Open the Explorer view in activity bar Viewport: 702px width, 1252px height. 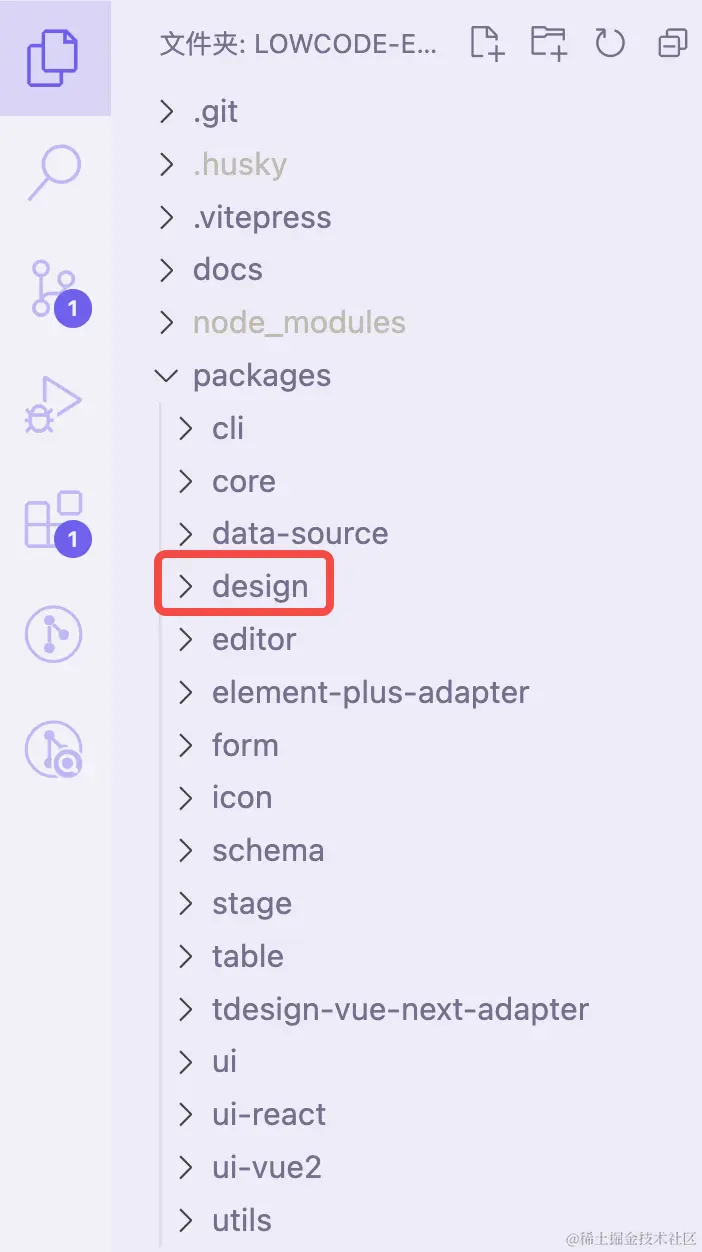point(54,58)
